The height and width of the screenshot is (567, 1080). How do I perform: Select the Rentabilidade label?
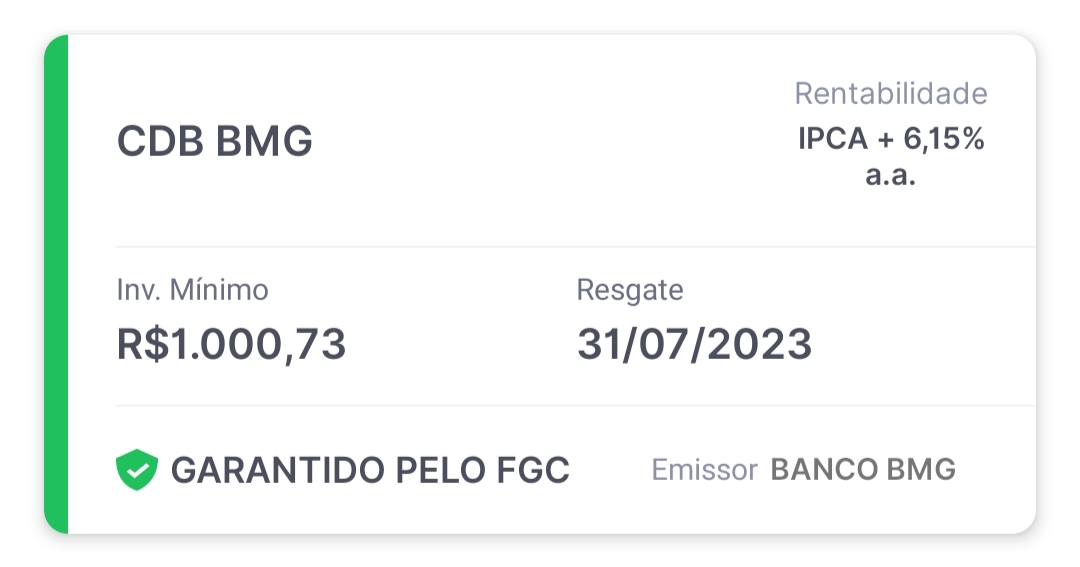[x=891, y=94]
